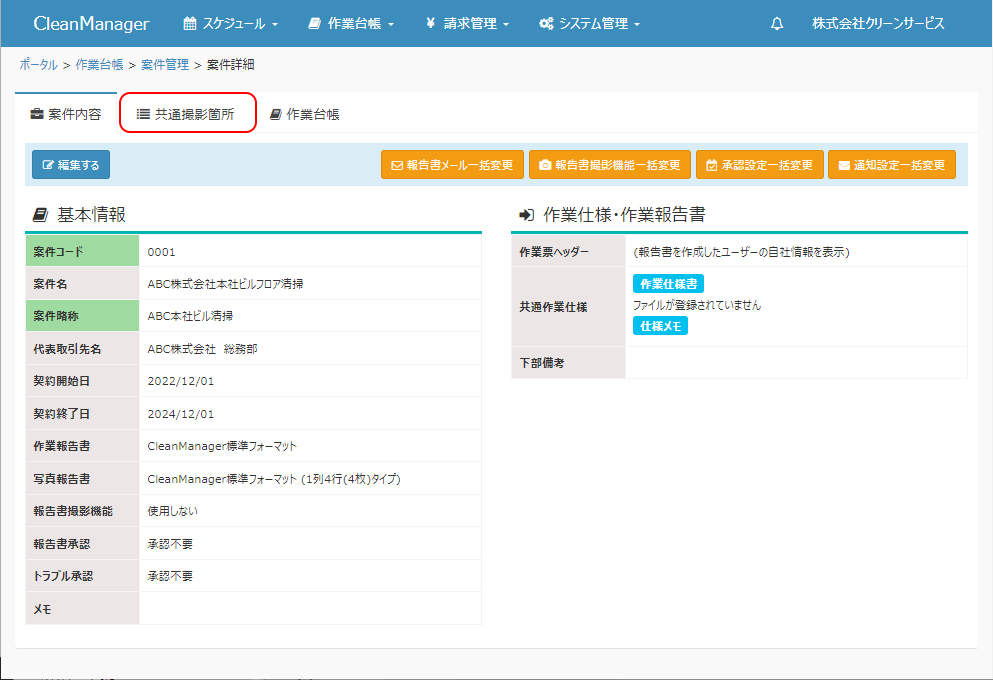Go to ポータル breadcrumb link

38,65
